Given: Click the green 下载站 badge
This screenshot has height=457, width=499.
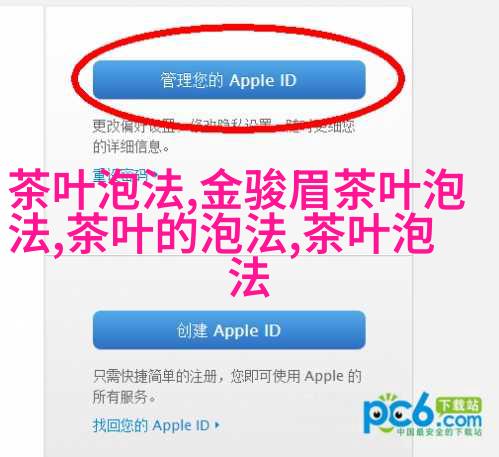Looking at the screenshot, I should [x=459, y=405].
